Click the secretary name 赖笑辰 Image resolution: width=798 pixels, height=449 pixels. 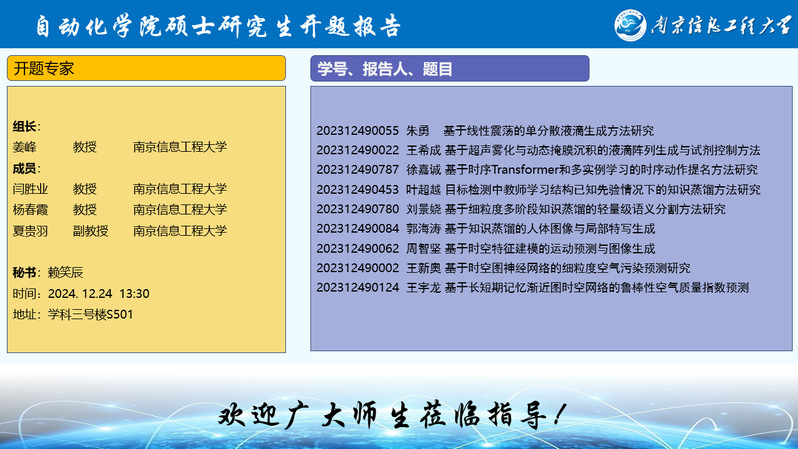tap(65, 272)
